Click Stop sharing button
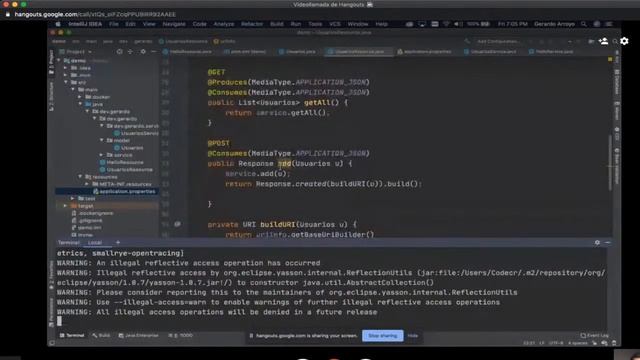Viewport: 640px width, 360px height. [382, 336]
